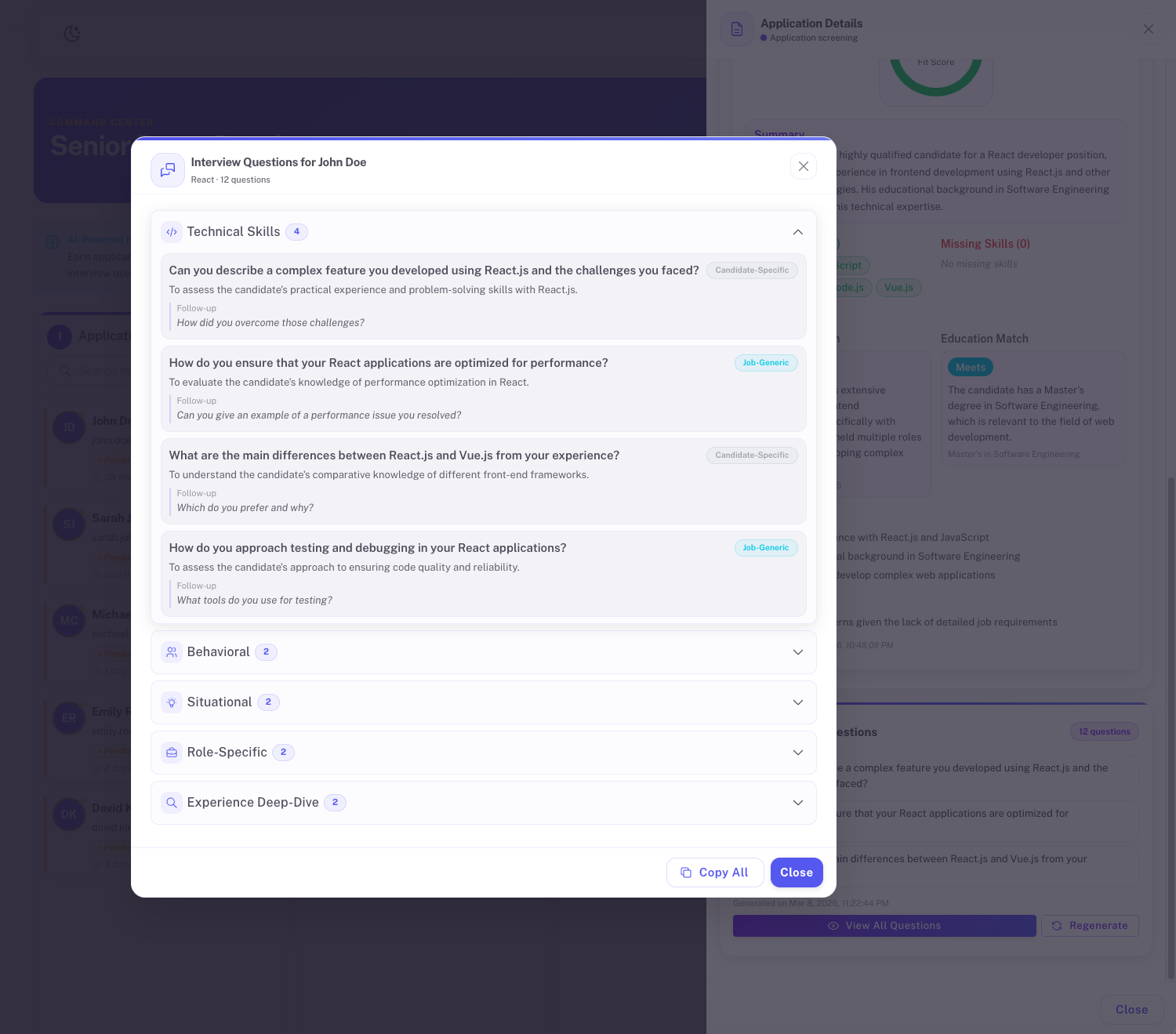This screenshot has width=1176, height=1034.
Task: Click the people icon beside Behavioral
Action: (x=172, y=651)
